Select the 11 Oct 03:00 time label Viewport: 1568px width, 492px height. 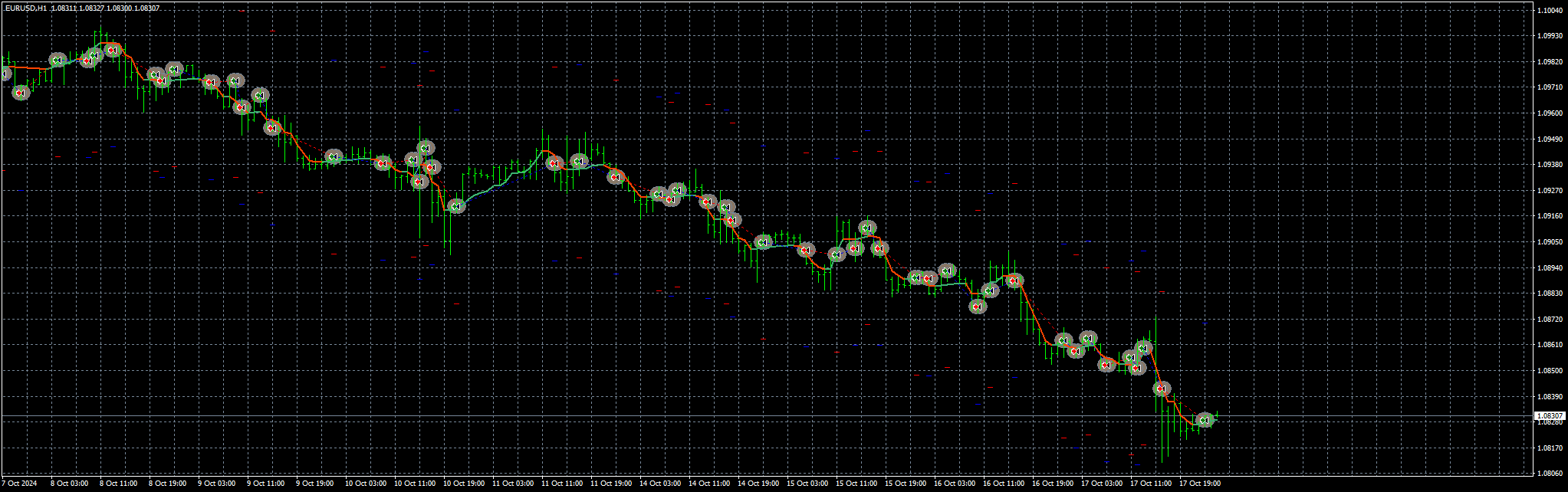[513, 484]
